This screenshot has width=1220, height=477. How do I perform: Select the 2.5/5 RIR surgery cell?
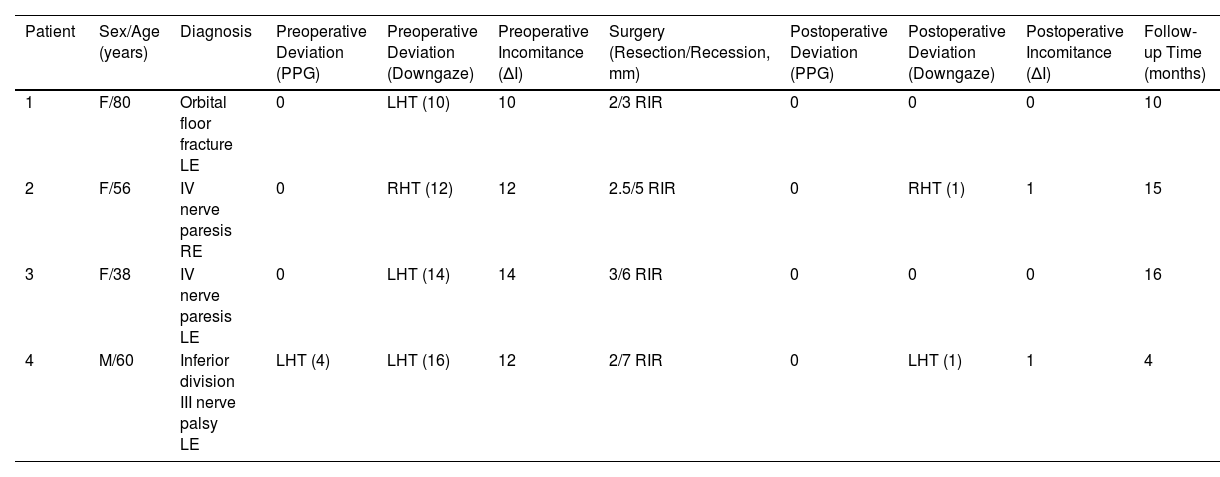click(x=642, y=189)
